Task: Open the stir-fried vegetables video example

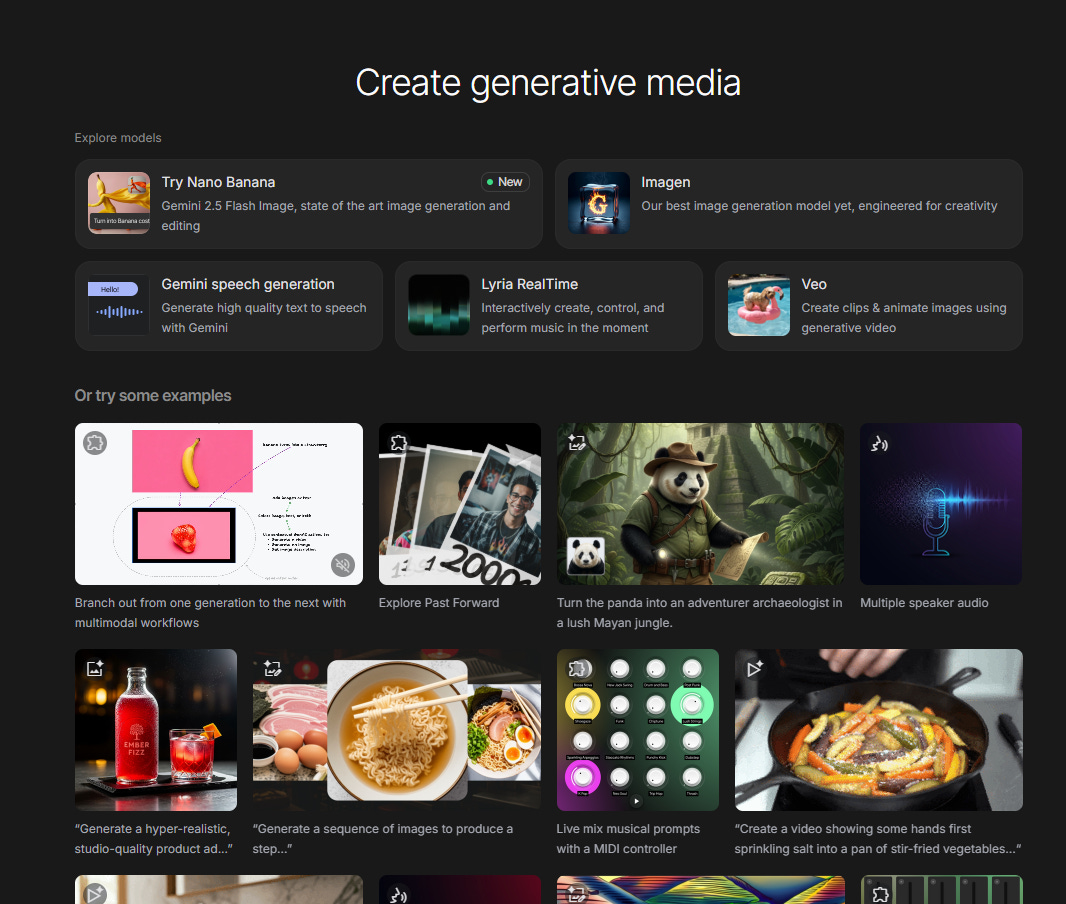Action: 878,730
